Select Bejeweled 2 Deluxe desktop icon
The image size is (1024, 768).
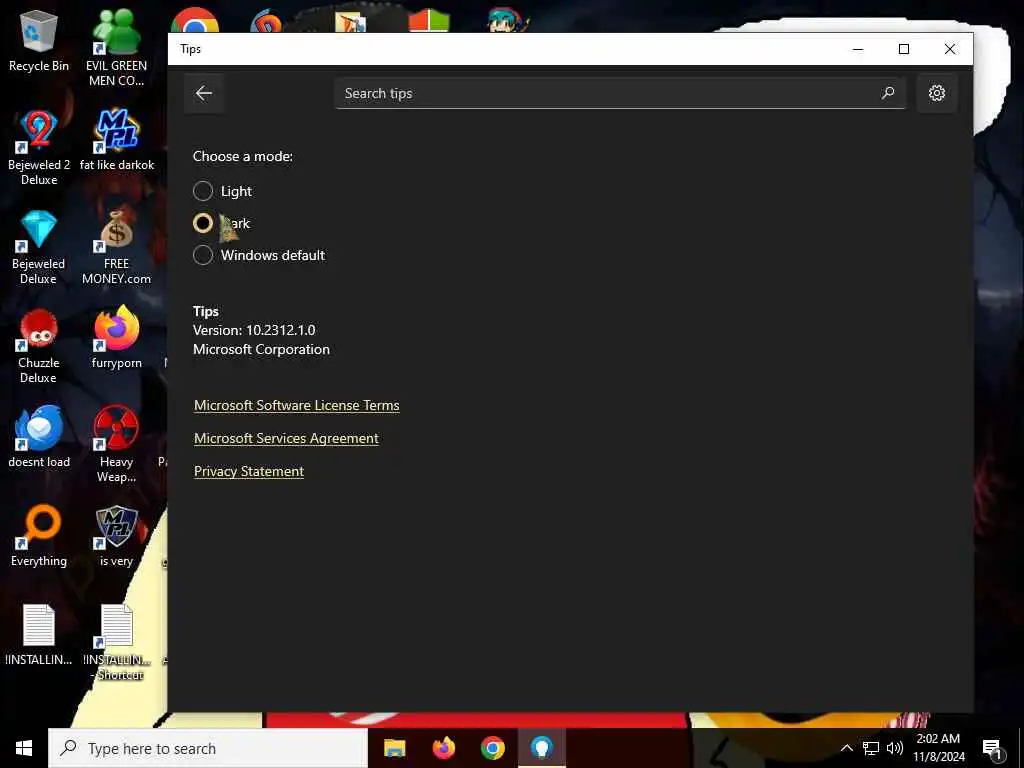point(39,148)
